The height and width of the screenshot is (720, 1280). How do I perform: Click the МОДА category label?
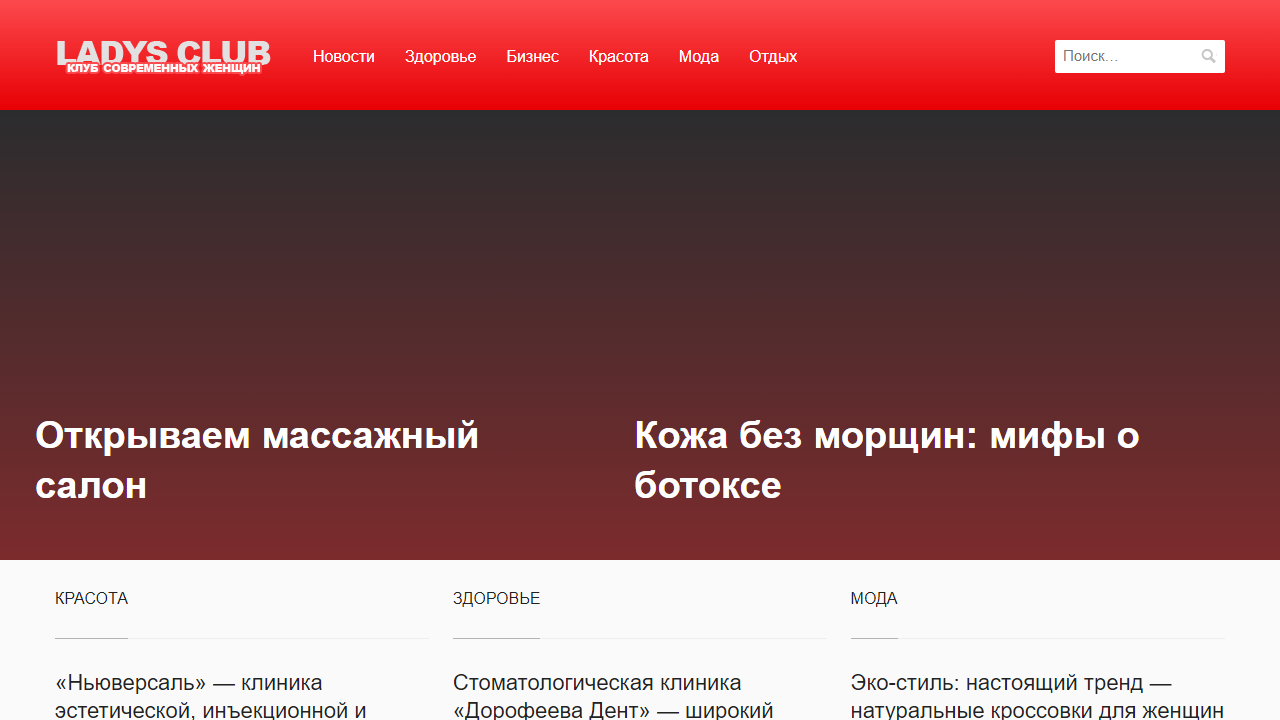[x=874, y=598]
